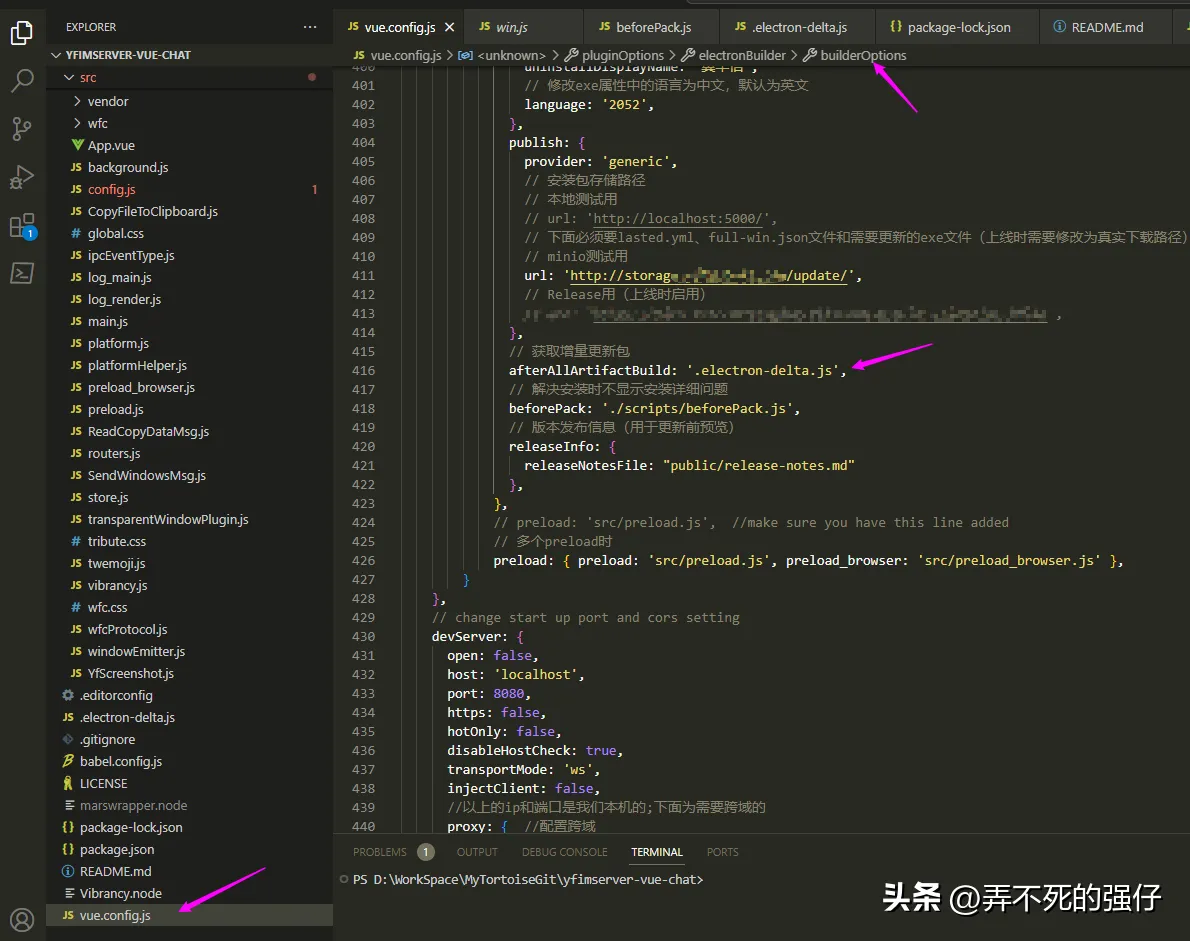Open YfScreenshot.js file
The width and height of the screenshot is (1190, 941).
[x=190, y=673]
